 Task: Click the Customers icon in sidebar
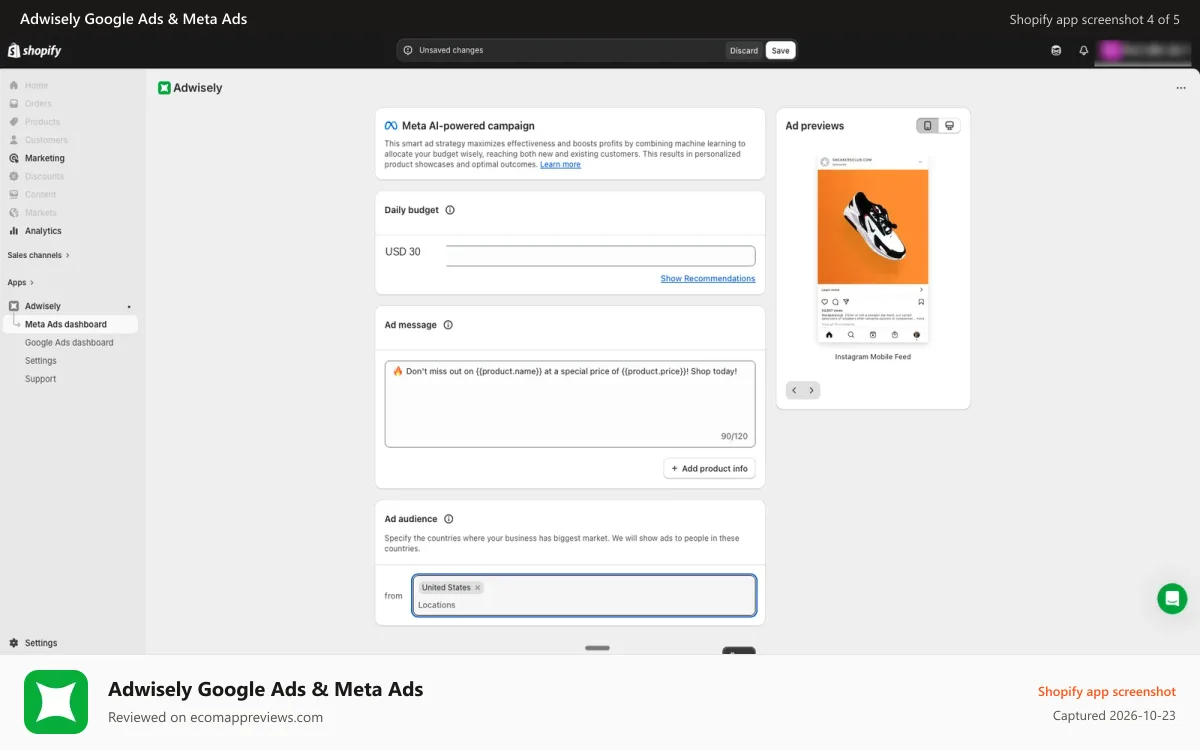coord(14,140)
